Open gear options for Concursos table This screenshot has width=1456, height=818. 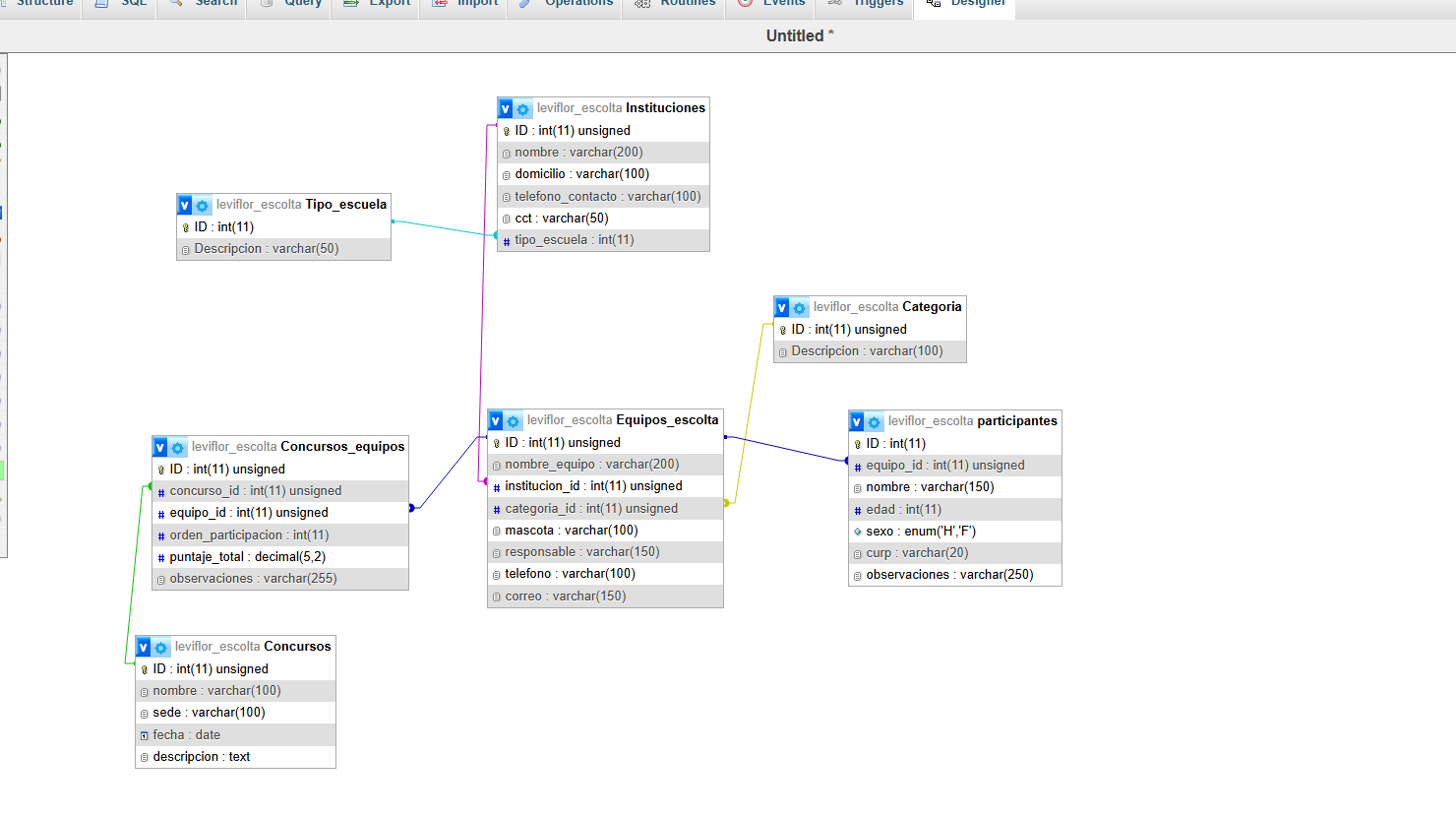point(161,648)
